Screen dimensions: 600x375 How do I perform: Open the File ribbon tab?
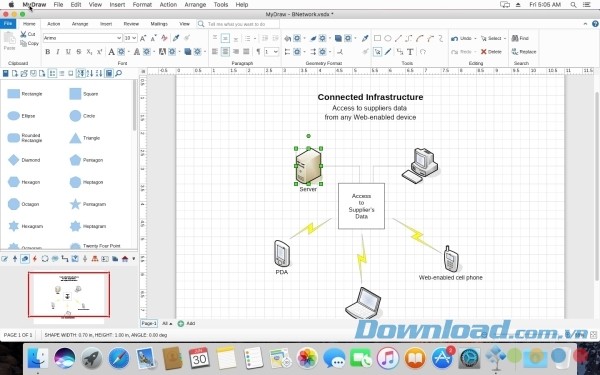[x=8, y=24]
